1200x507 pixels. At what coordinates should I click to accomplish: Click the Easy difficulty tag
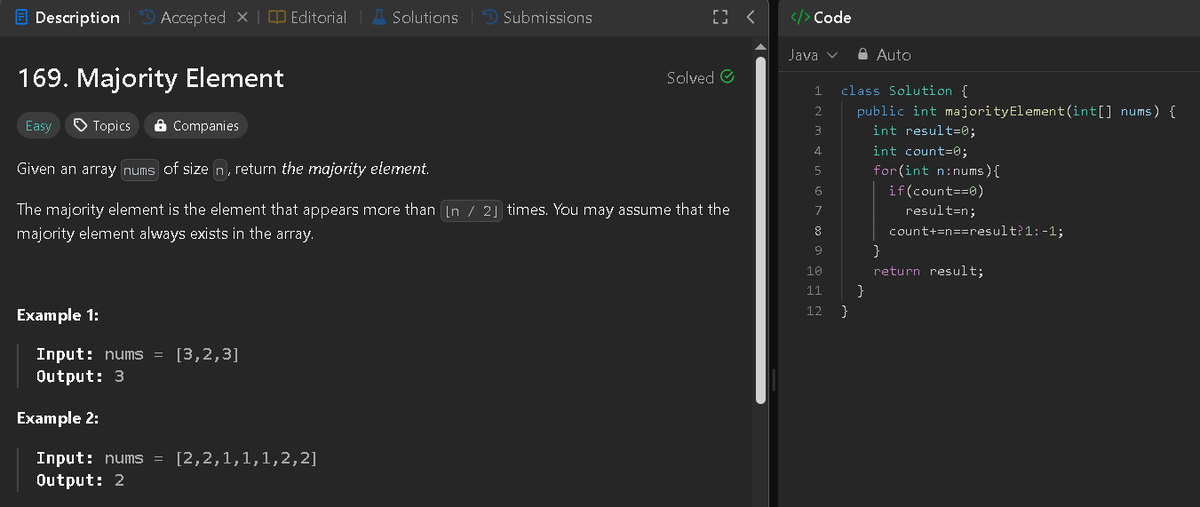pos(38,126)
